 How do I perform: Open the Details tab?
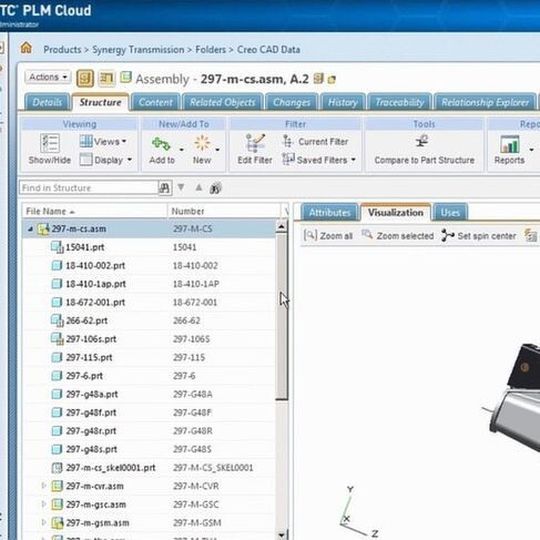(47, 102)
